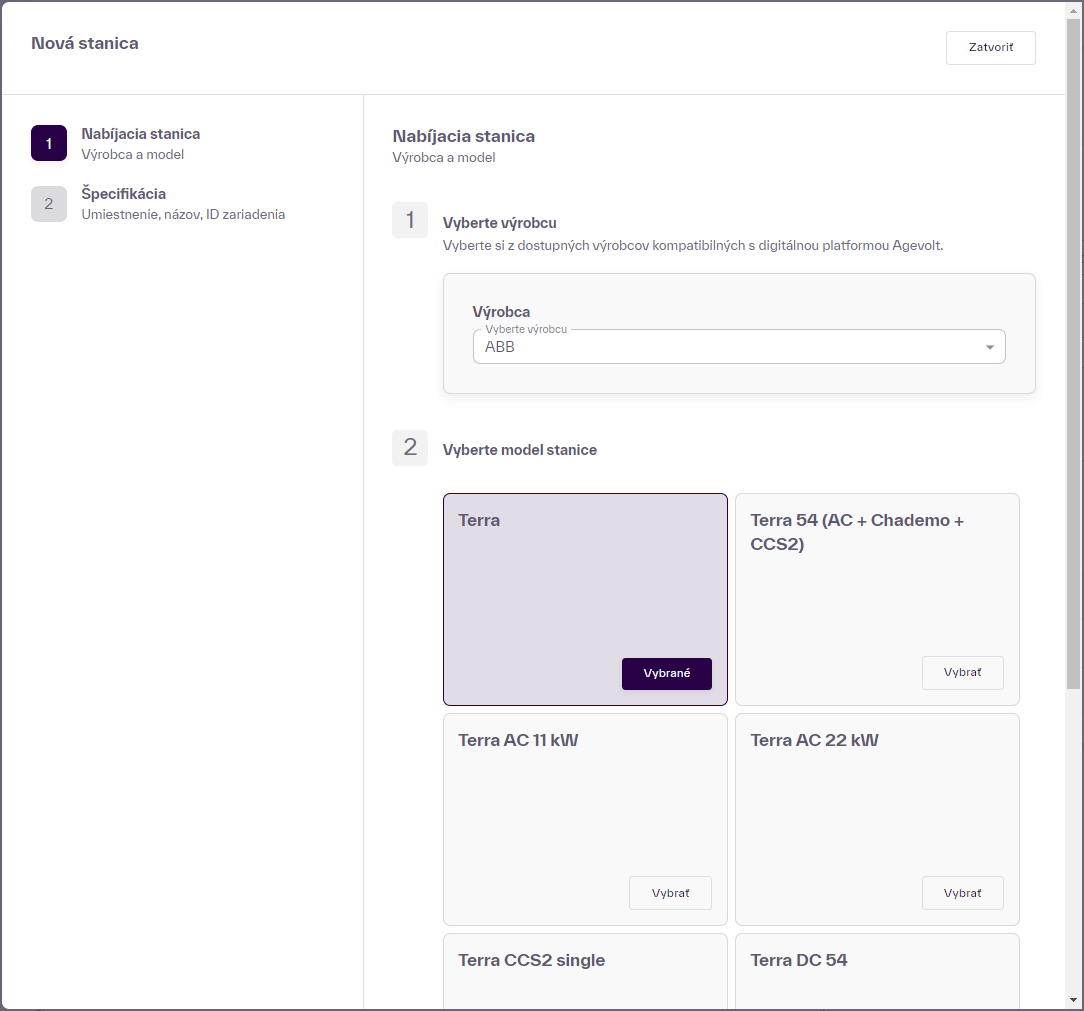The image size is (1084, 1011).
Task: Click the Terra AC 22 kW card title
Action: 814,740
